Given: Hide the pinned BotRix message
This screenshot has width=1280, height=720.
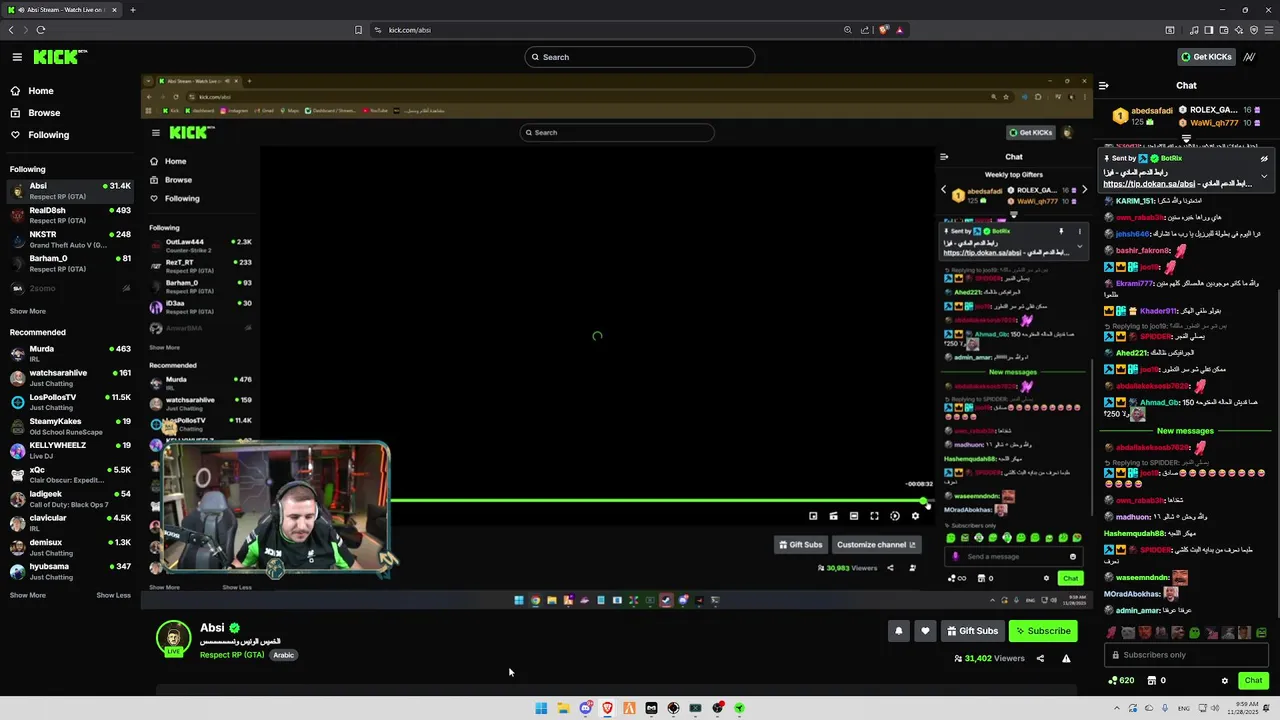Looking at the screenshot, I should [x=1264, y=159].
